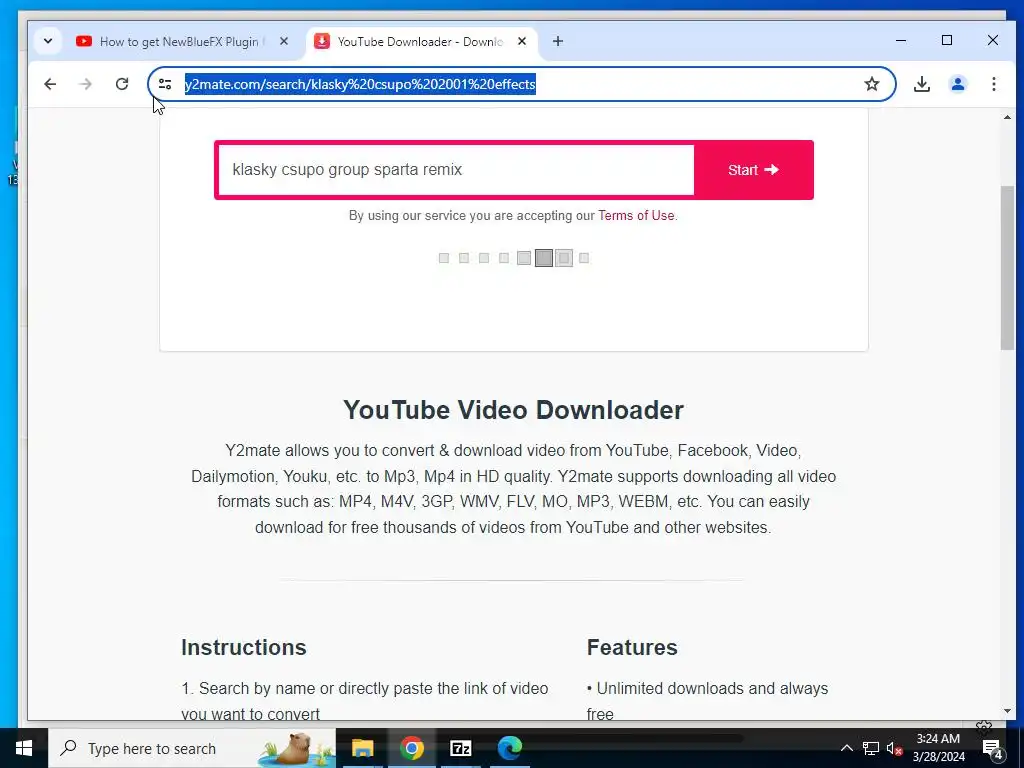Bookmark this tab with the star icon

pos(871,84)
